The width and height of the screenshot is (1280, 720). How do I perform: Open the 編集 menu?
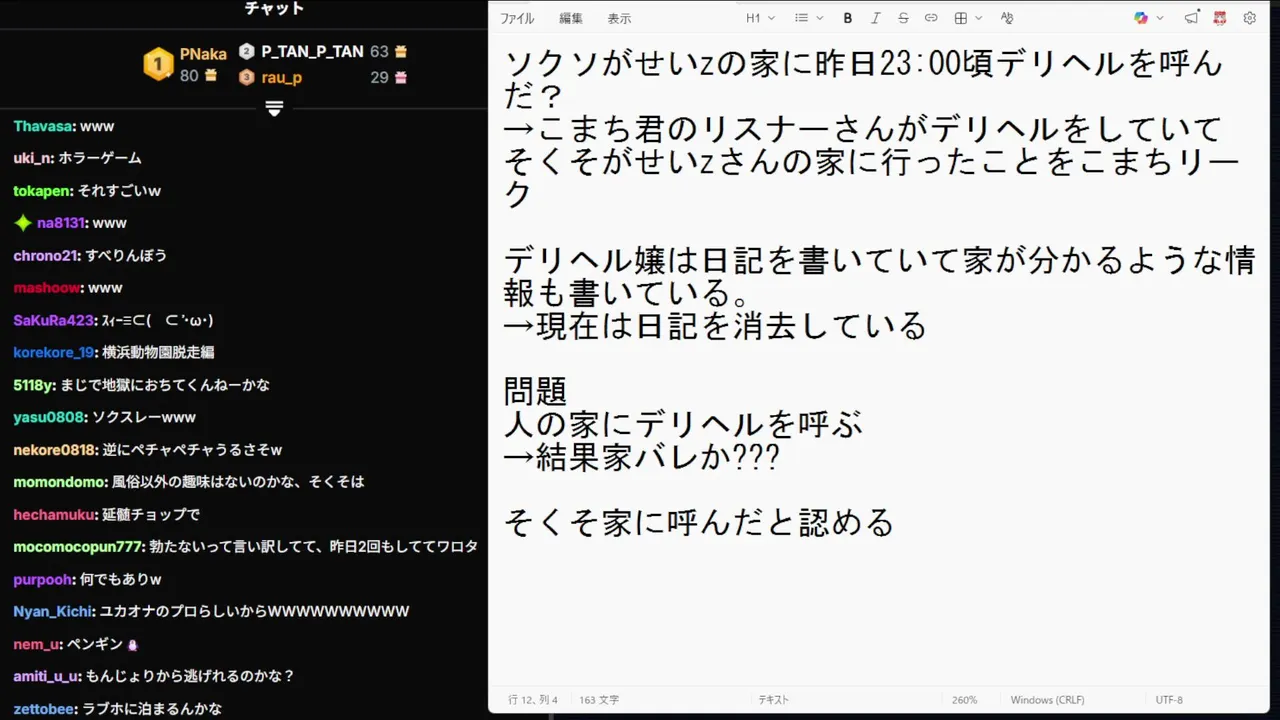[x=571, y=18]
